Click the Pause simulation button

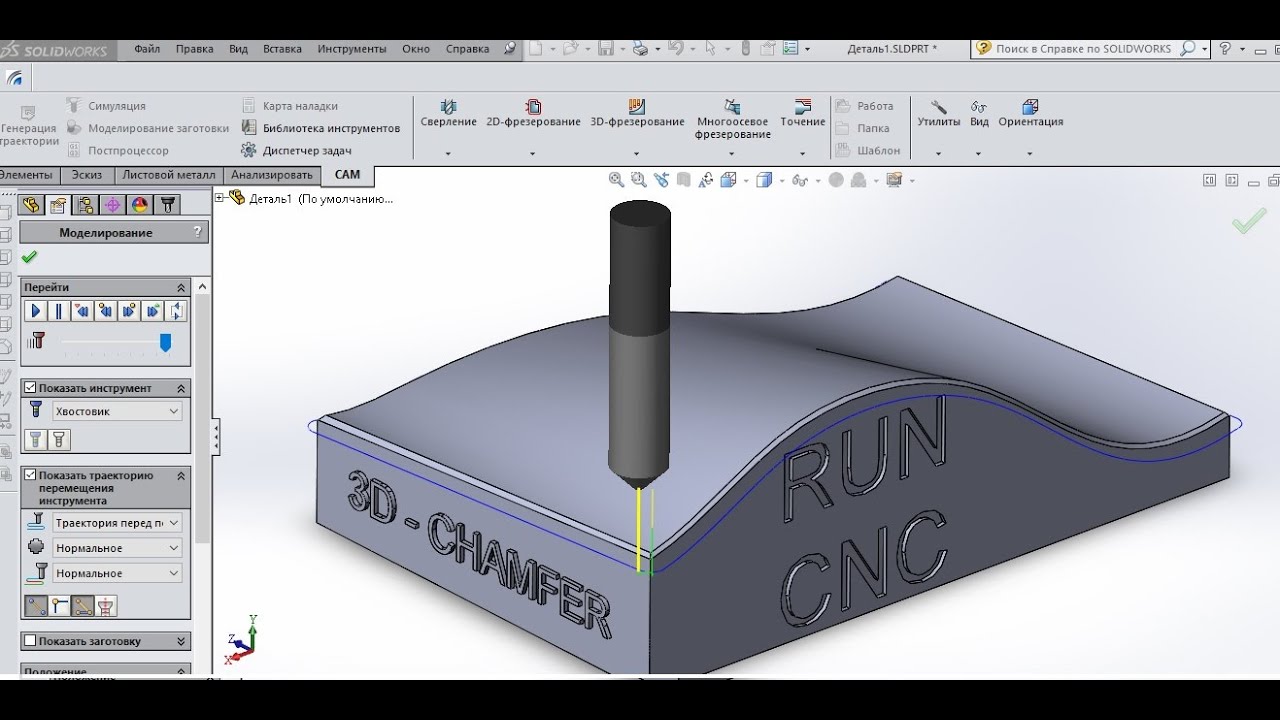[58, 311]
